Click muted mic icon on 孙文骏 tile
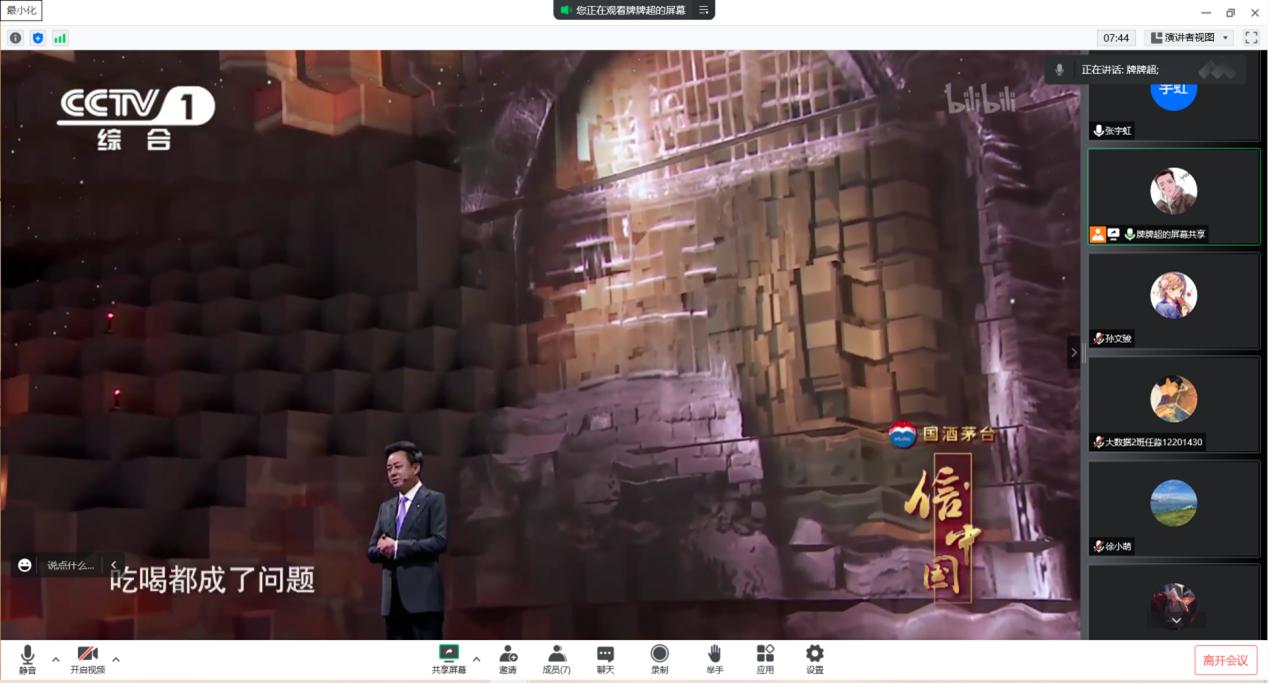The image size is (1268, 683). [1098, 339]
